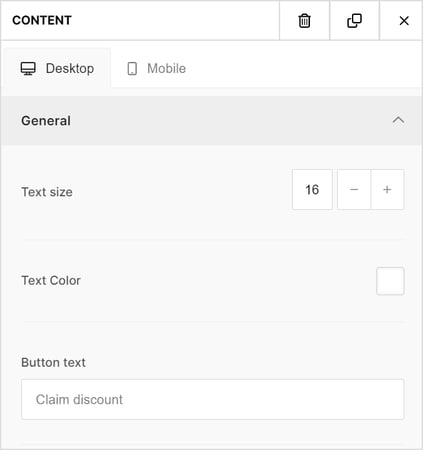Select the Claim discount placeholder text
Viewport: 423px width, 450px height.
coord(79,399)
